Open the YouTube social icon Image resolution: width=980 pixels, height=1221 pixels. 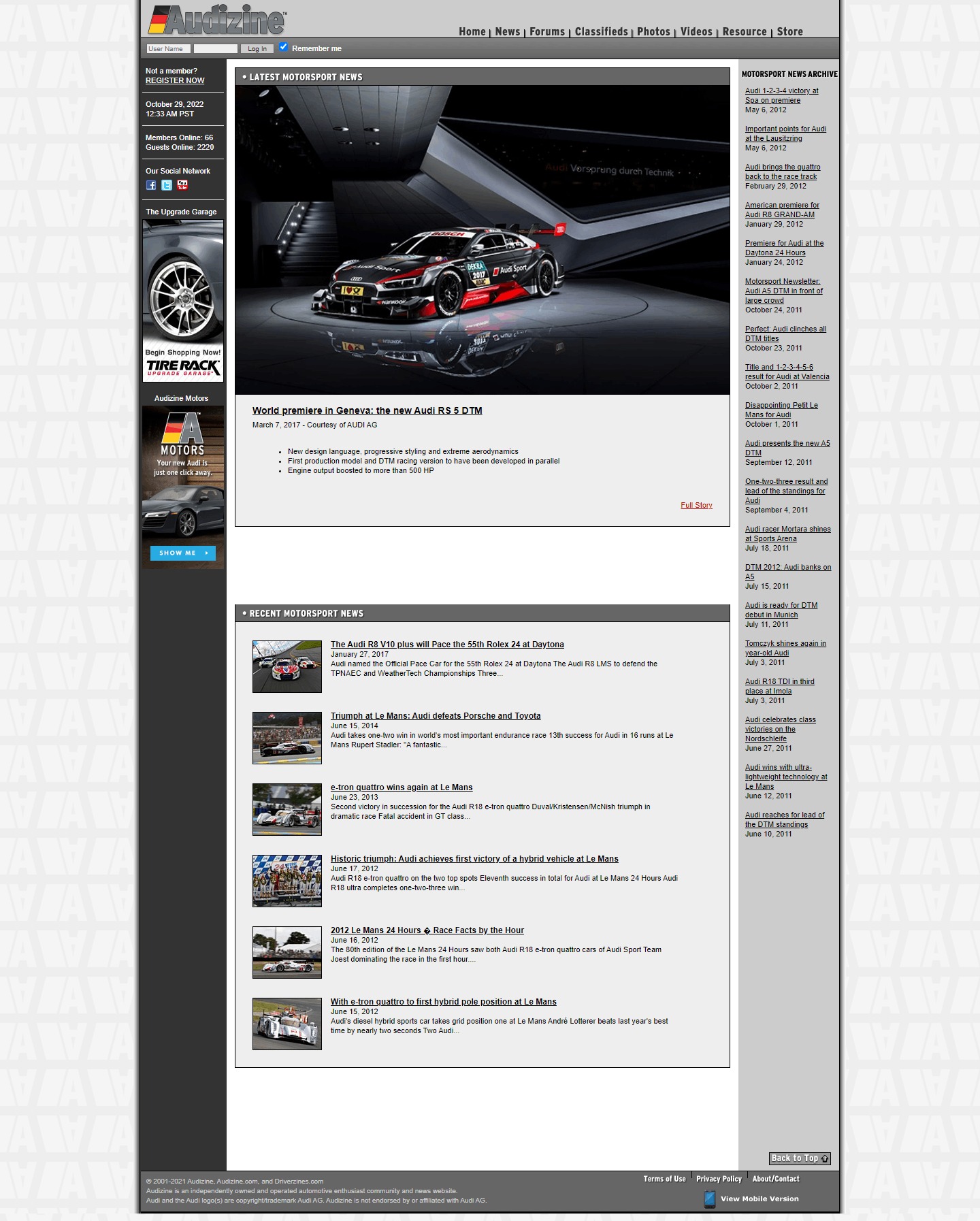(x=182, y=185)
